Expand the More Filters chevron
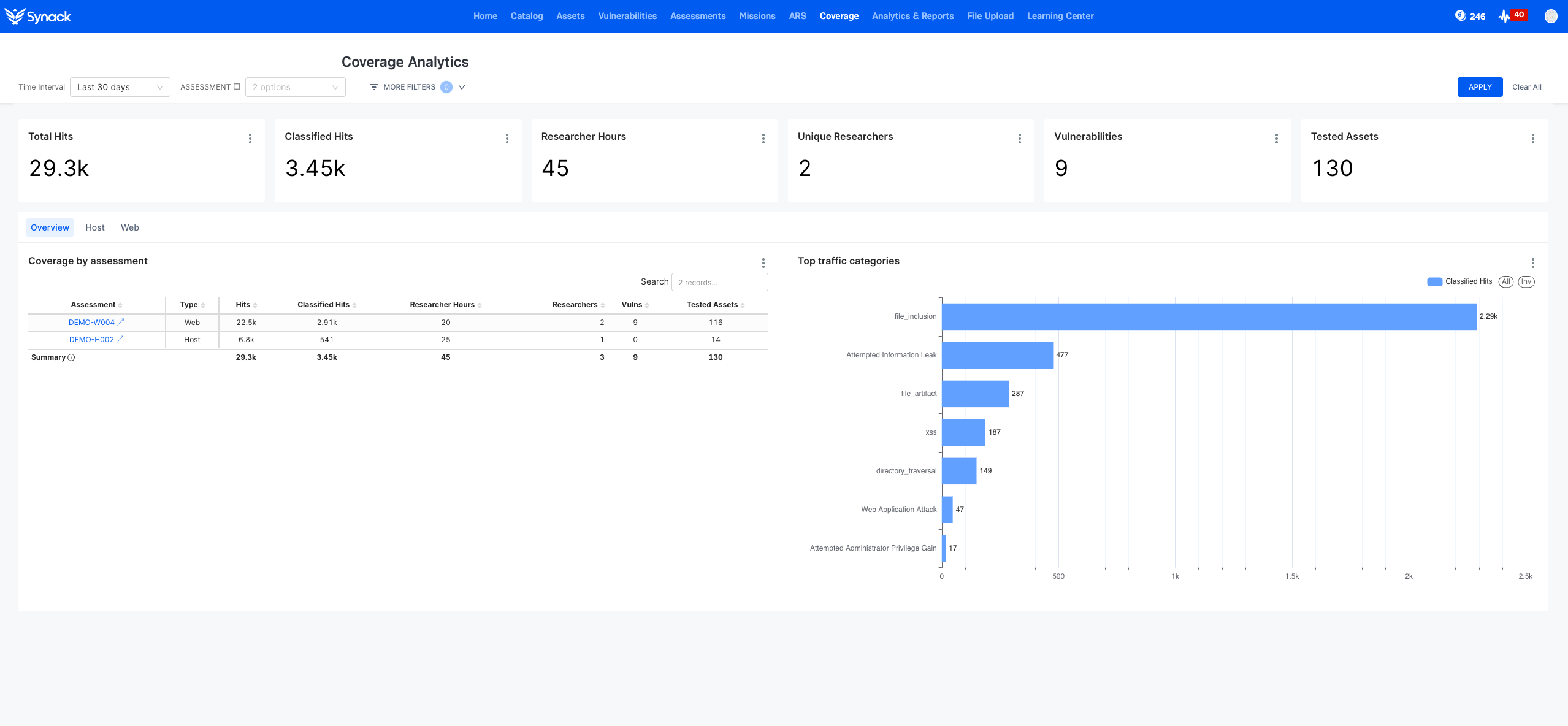This screenshot has width=1568, height=726. click(x=462, y=87)
